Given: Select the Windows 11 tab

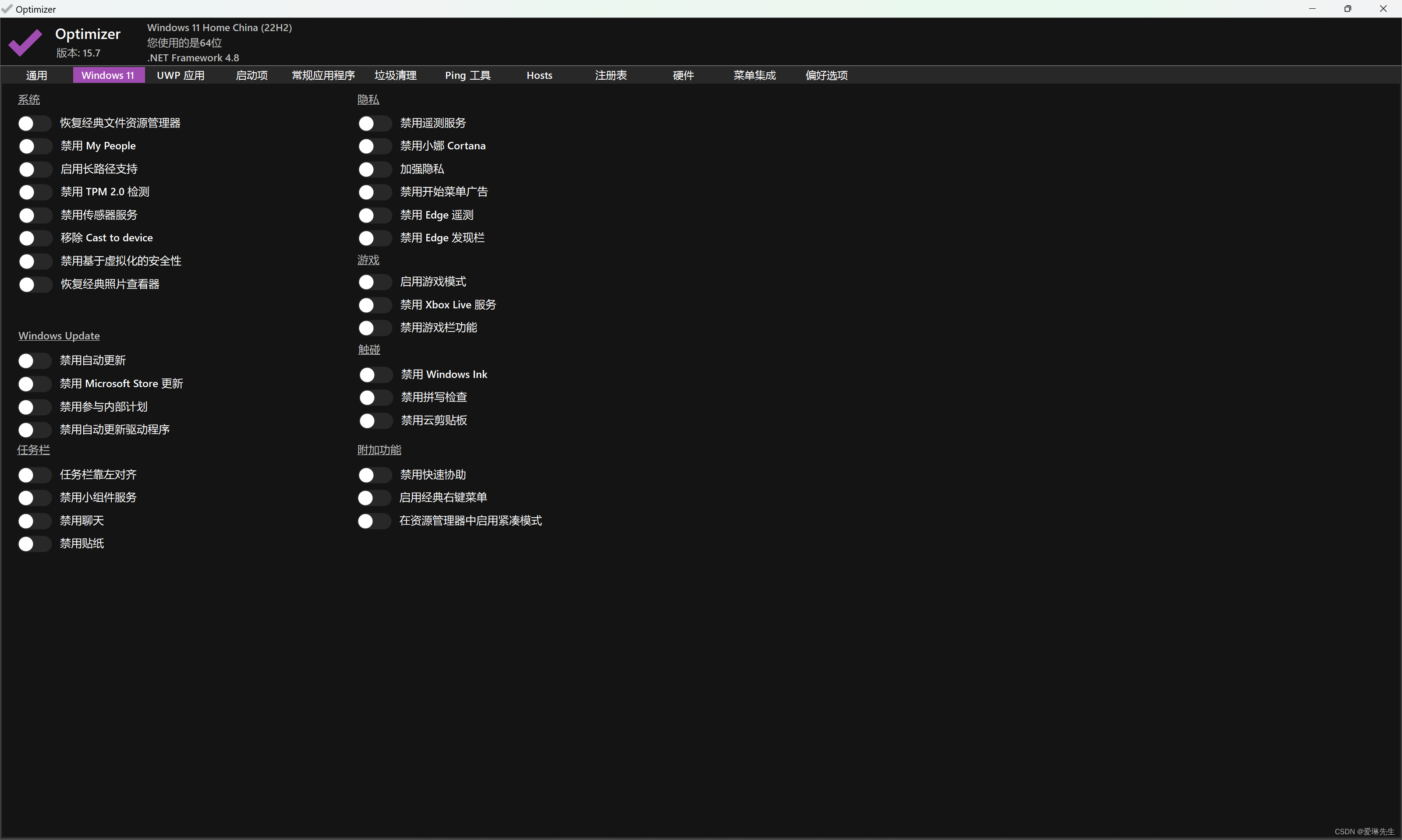Looking at the screenshot, I should click(108, 75).
